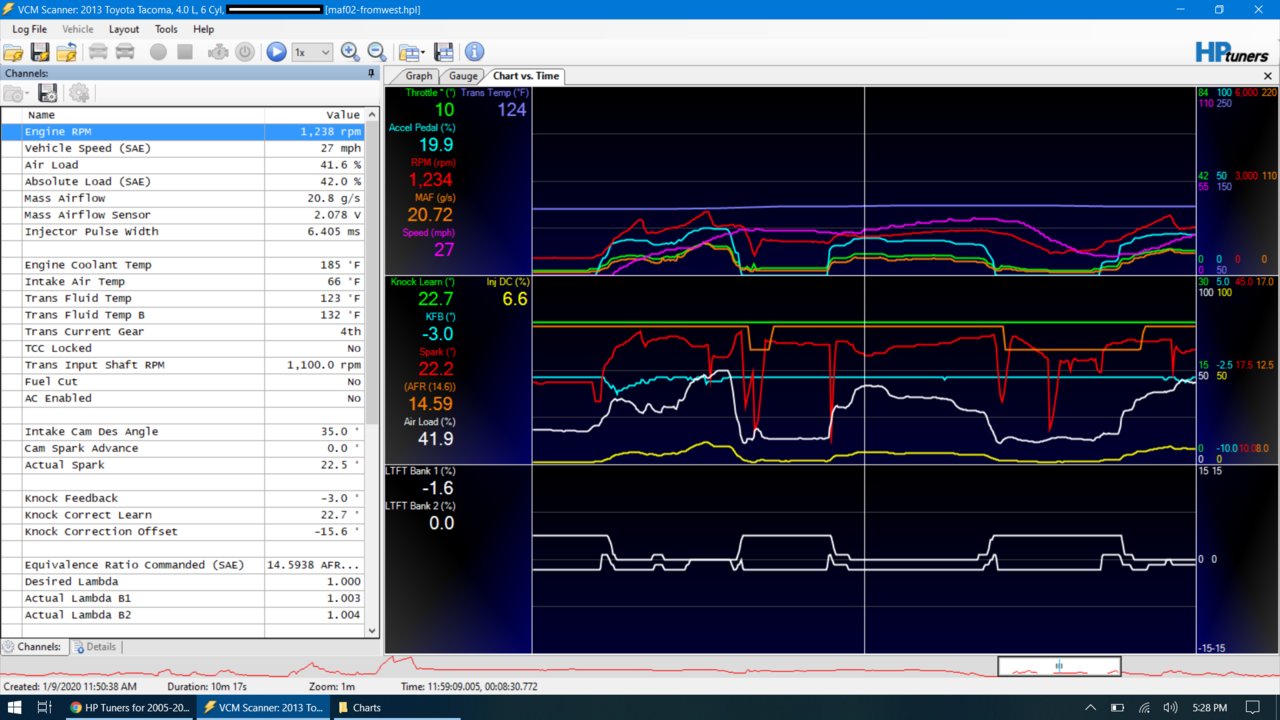Image resolution: width=1280 pixels, height=720 pixels.
Task: Pin the Channels panel with pushpin icon
Action: click(x=371, y=73)
